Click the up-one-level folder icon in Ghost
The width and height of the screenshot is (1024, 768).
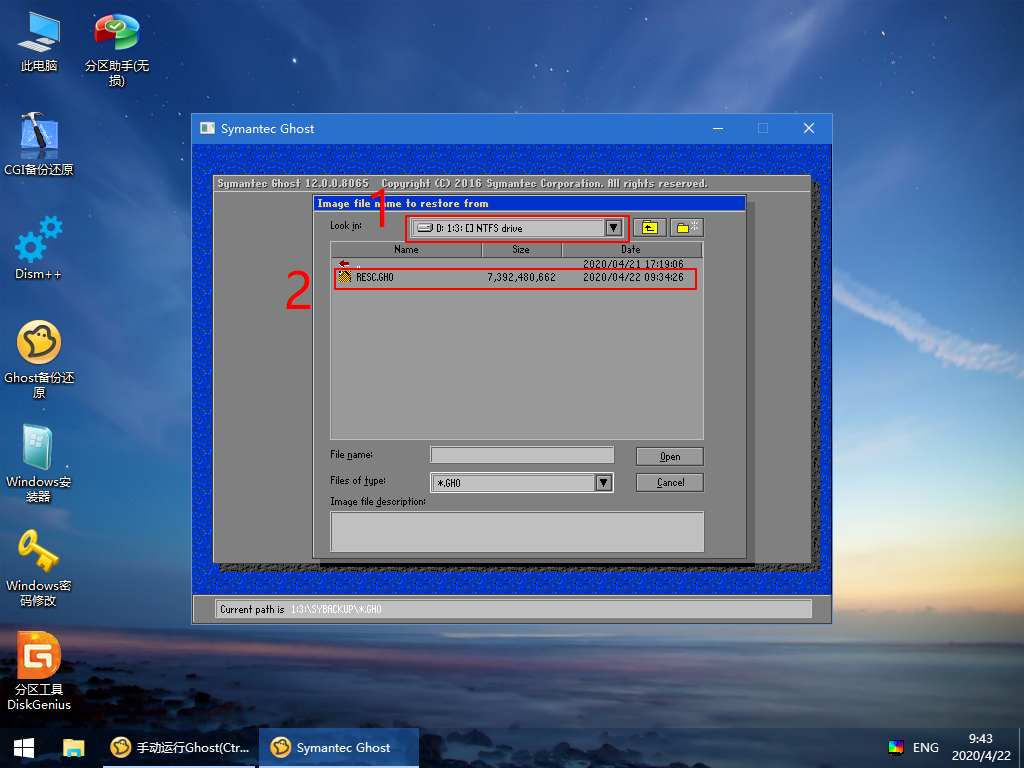coord(650,227)
